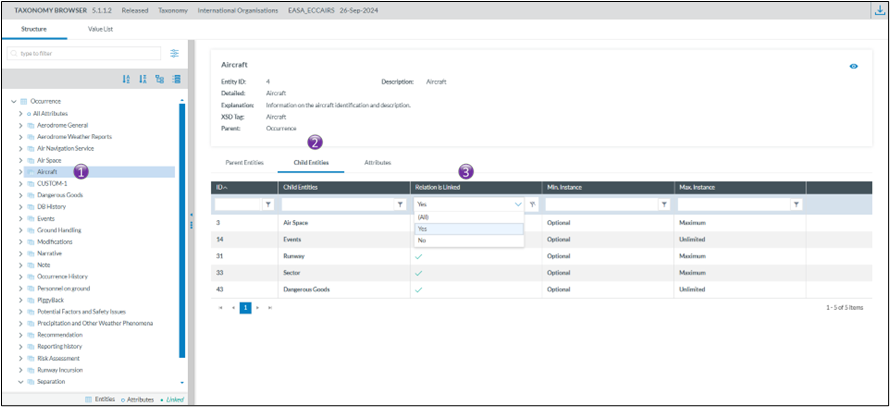890x407 pixels.
Task: Select 'No' in Relation is Linked dropdown
Action: click(422, 241)
